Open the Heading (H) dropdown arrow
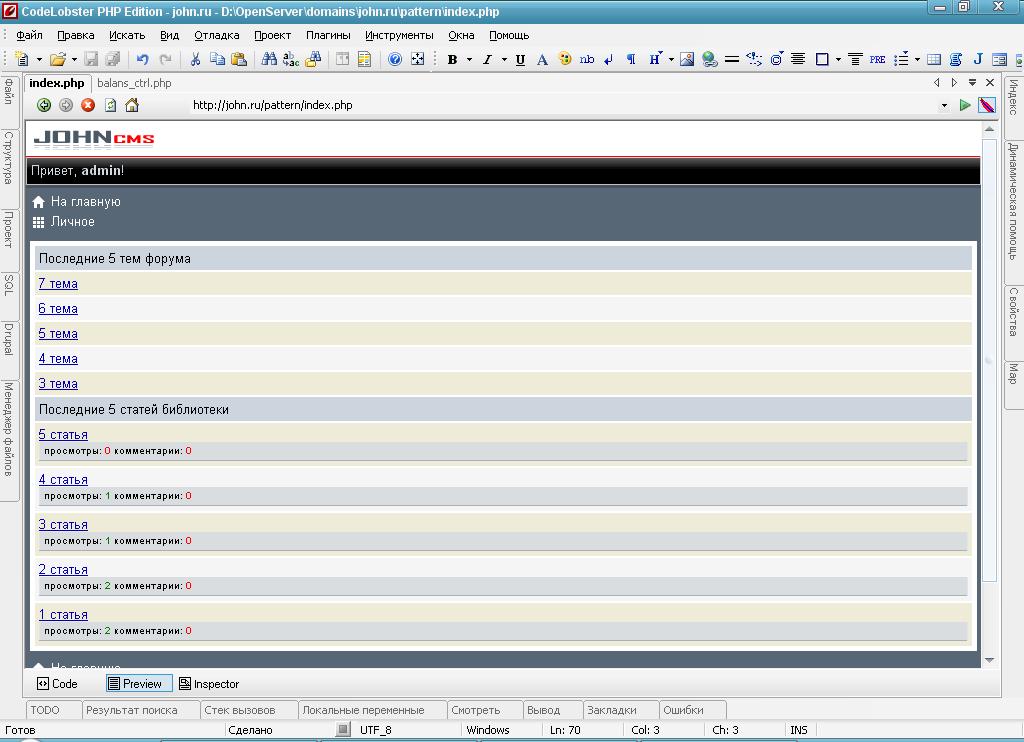The height and width of the screenshot is (742, 1024). click(671, 60)
